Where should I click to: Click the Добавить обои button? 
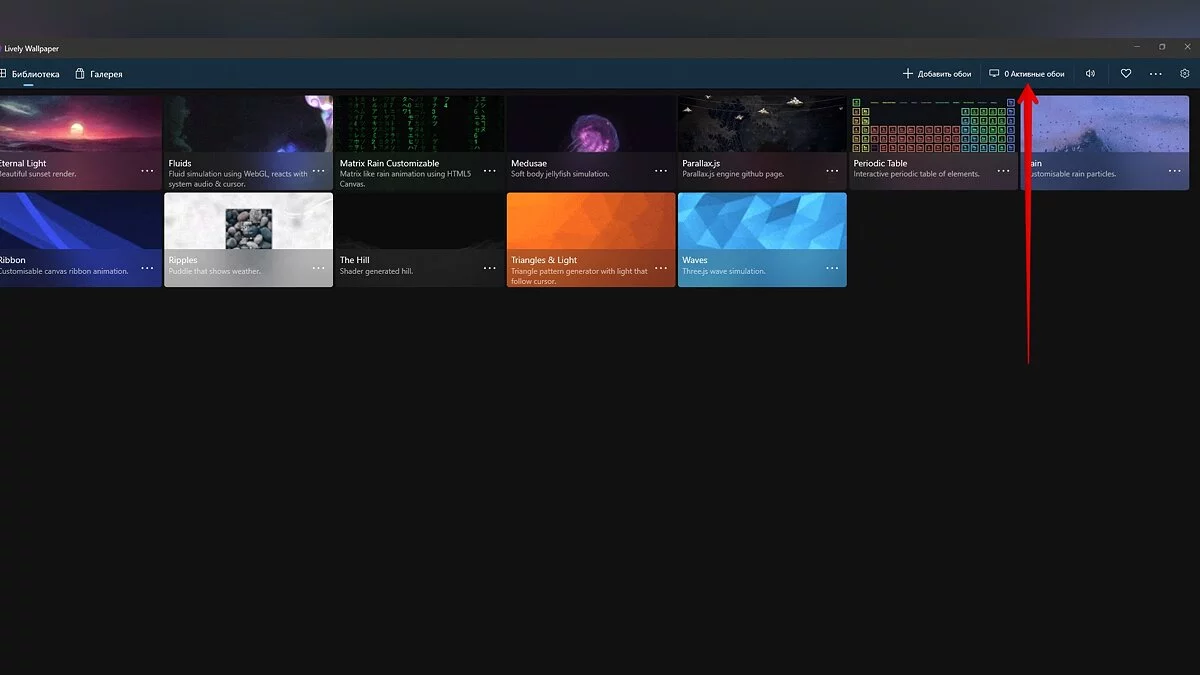pyautogui.click(x=937, y=74)
